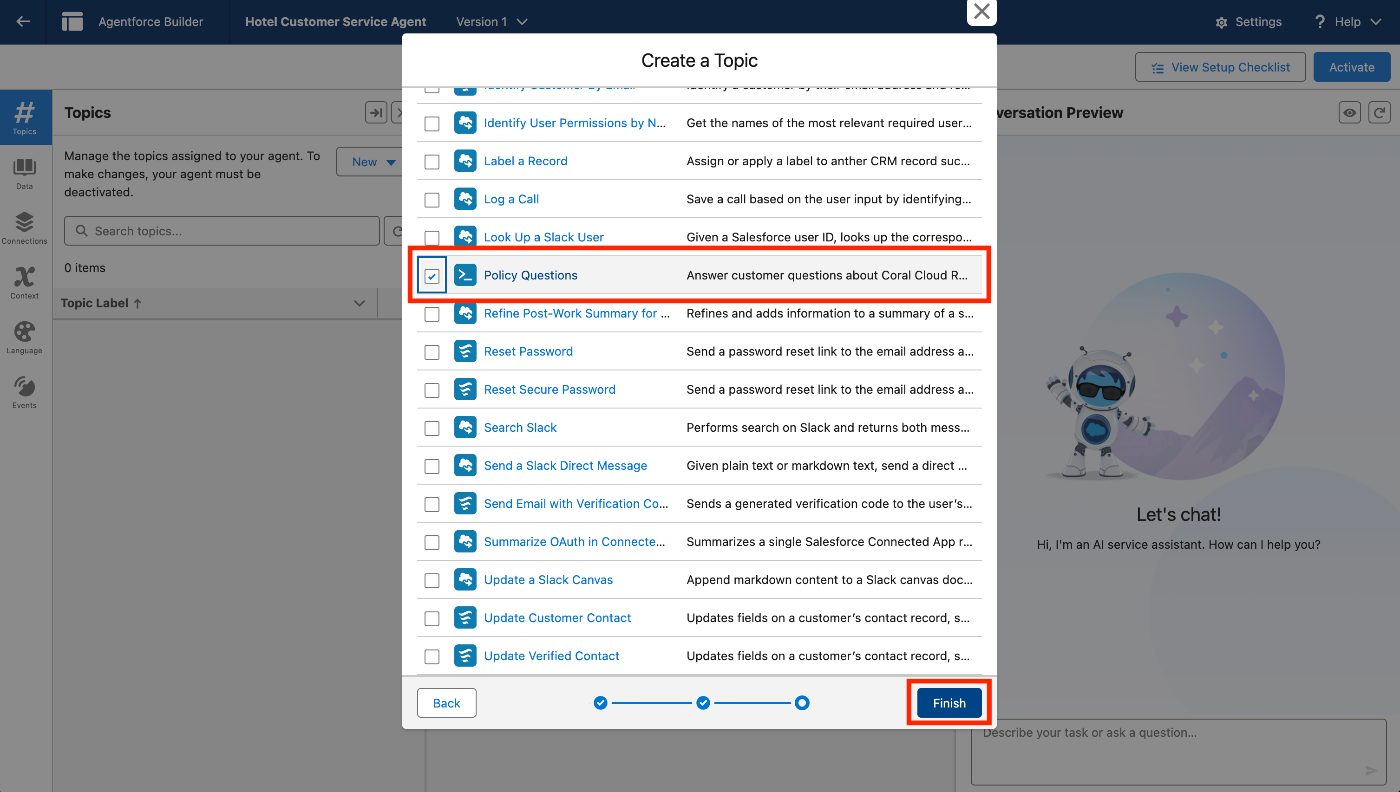Click the Back button in dialog
Viewport: 1400px width, 792px height.
(x=446, y=703)
